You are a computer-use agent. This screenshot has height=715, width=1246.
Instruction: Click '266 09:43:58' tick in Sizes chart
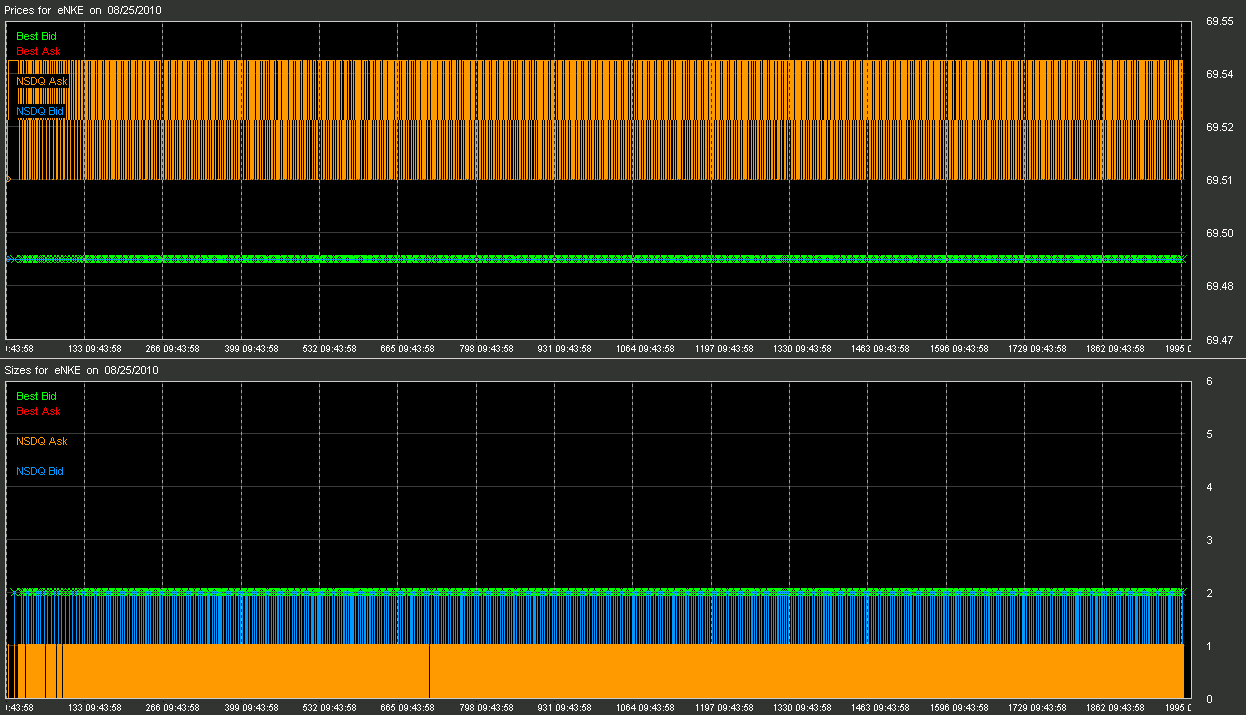[x=172, y=708]
